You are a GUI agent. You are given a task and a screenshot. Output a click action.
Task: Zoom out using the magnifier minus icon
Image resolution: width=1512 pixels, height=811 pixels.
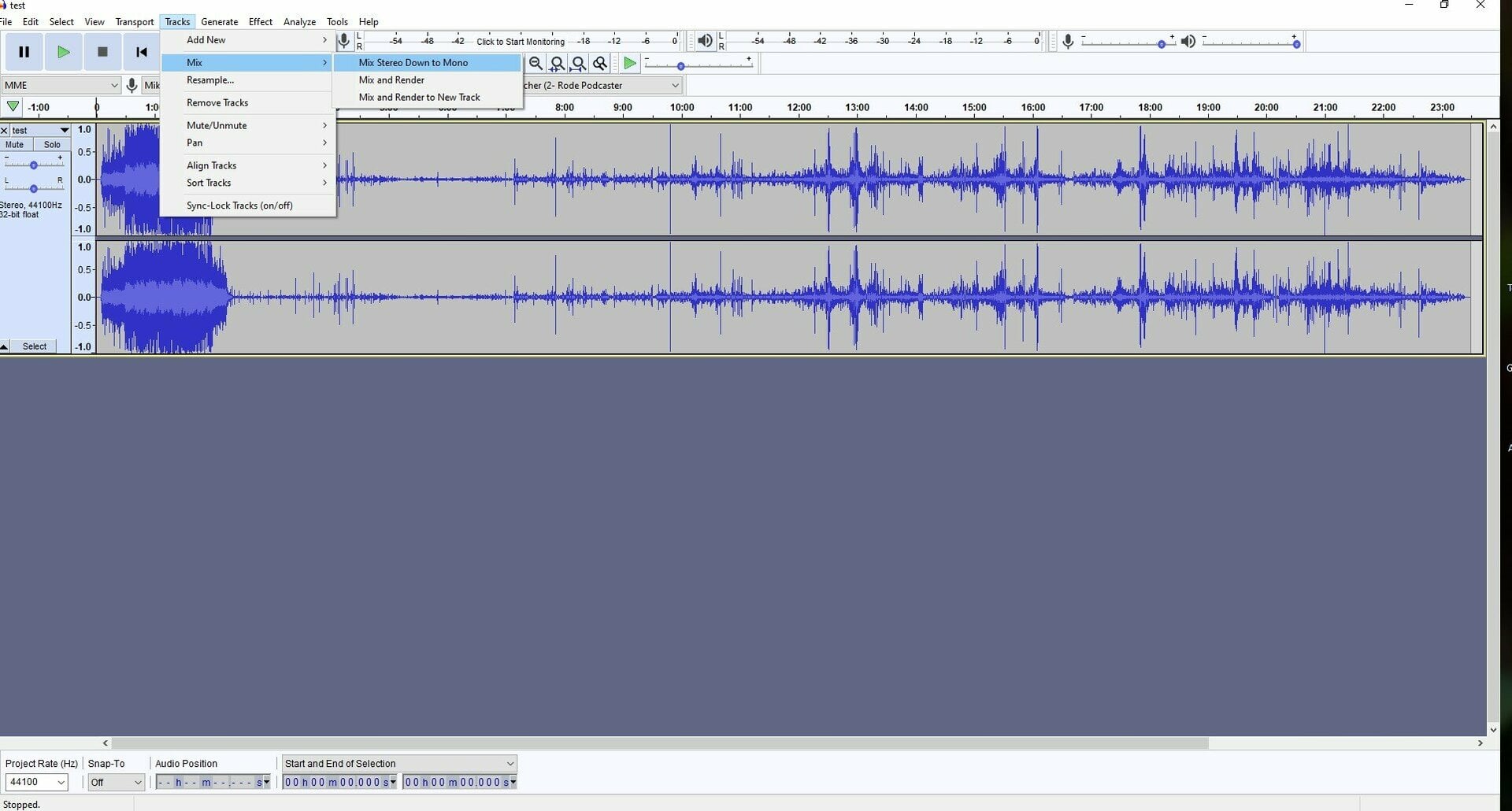point(535,64)
